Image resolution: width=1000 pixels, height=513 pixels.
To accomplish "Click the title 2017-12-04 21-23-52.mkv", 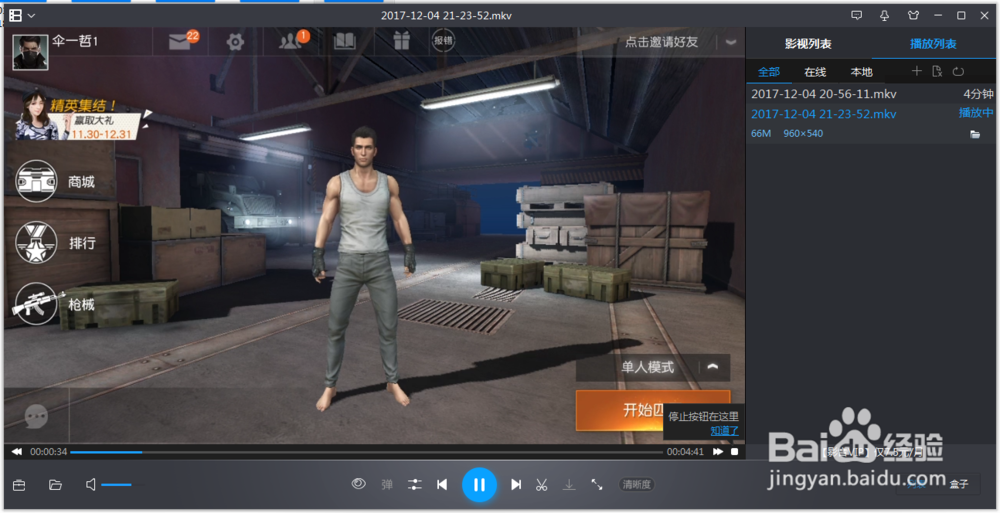I will tap(446, 15).
